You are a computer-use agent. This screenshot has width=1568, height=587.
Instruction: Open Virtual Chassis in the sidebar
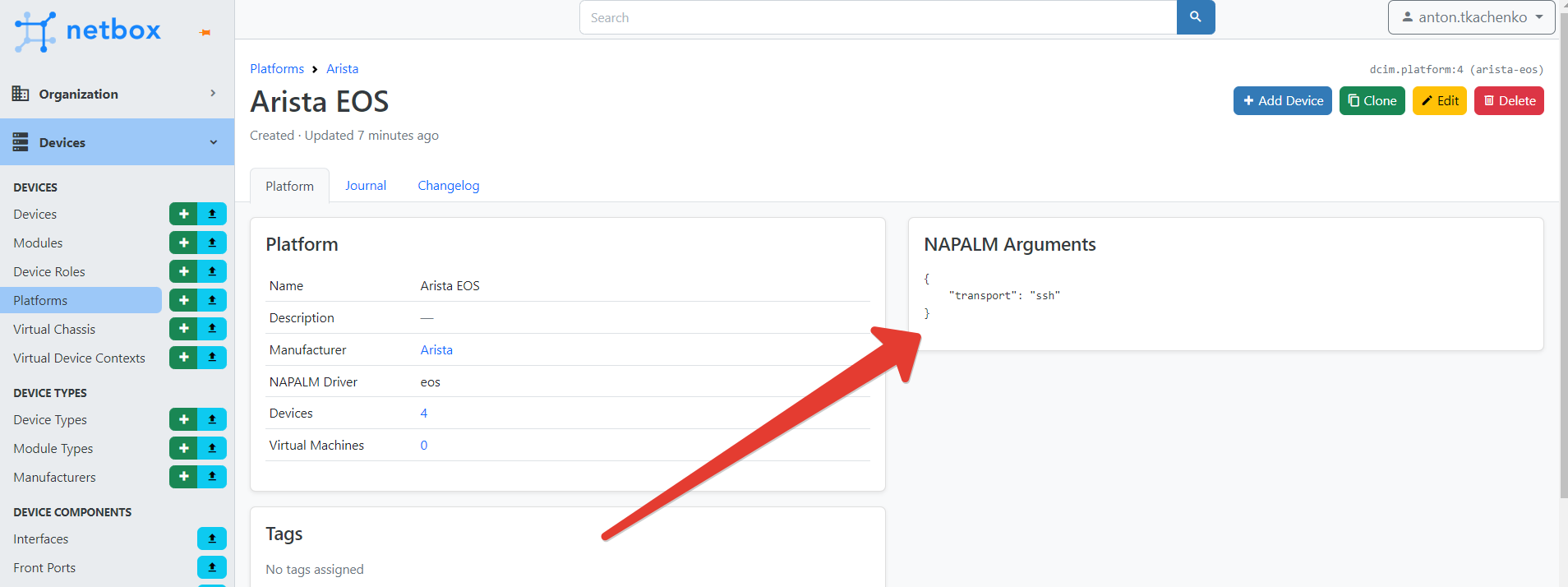(x=54, y=329)
